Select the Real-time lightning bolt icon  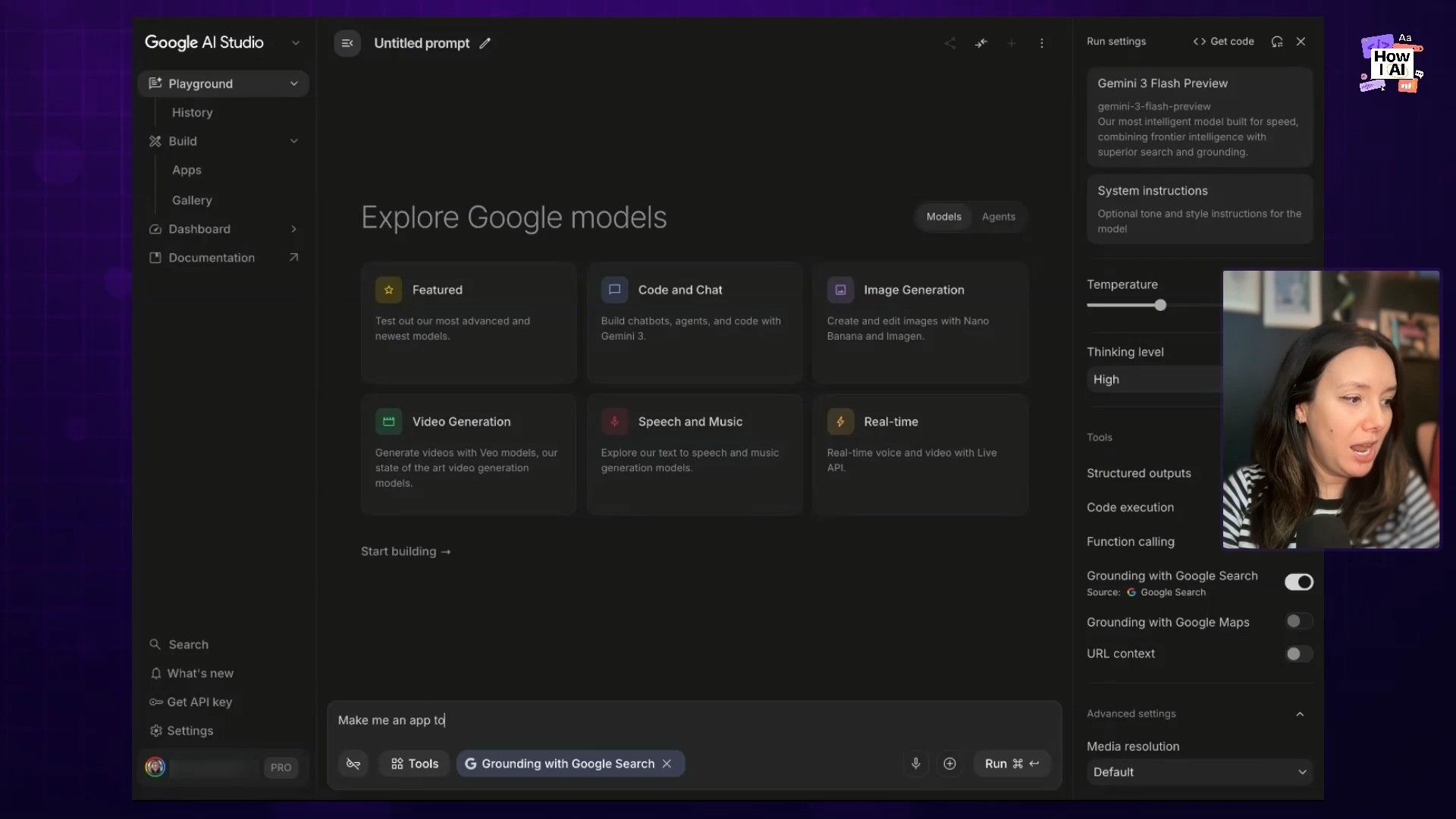(840, 422)
